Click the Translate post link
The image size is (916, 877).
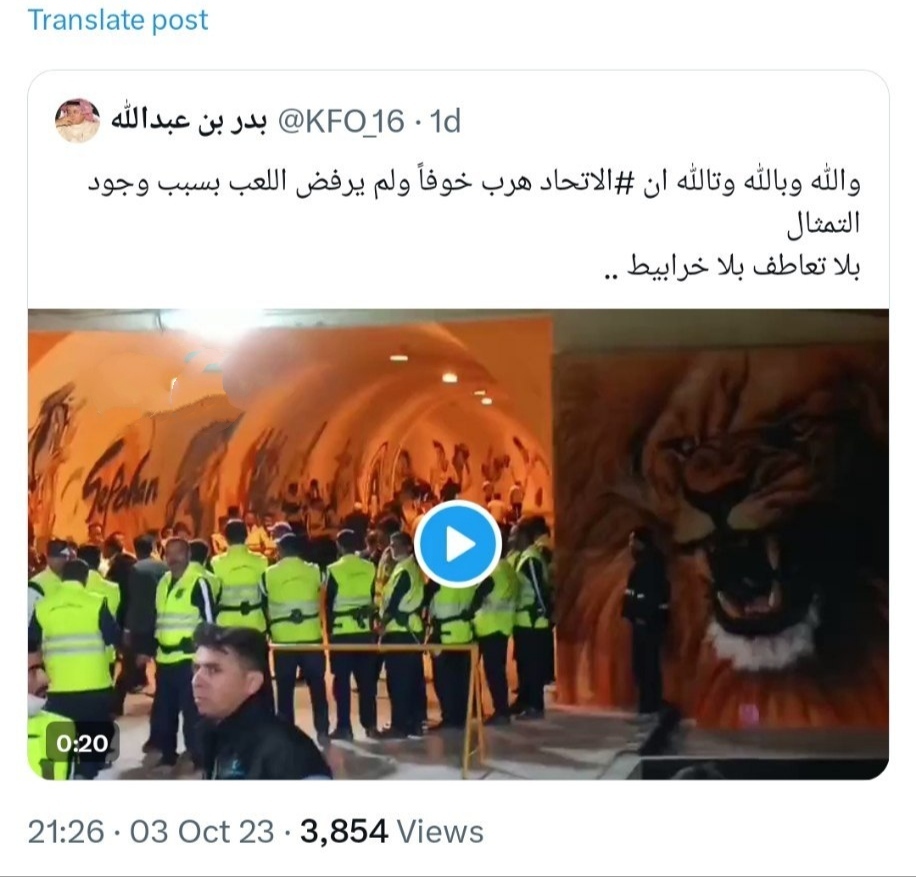(117, 20)
